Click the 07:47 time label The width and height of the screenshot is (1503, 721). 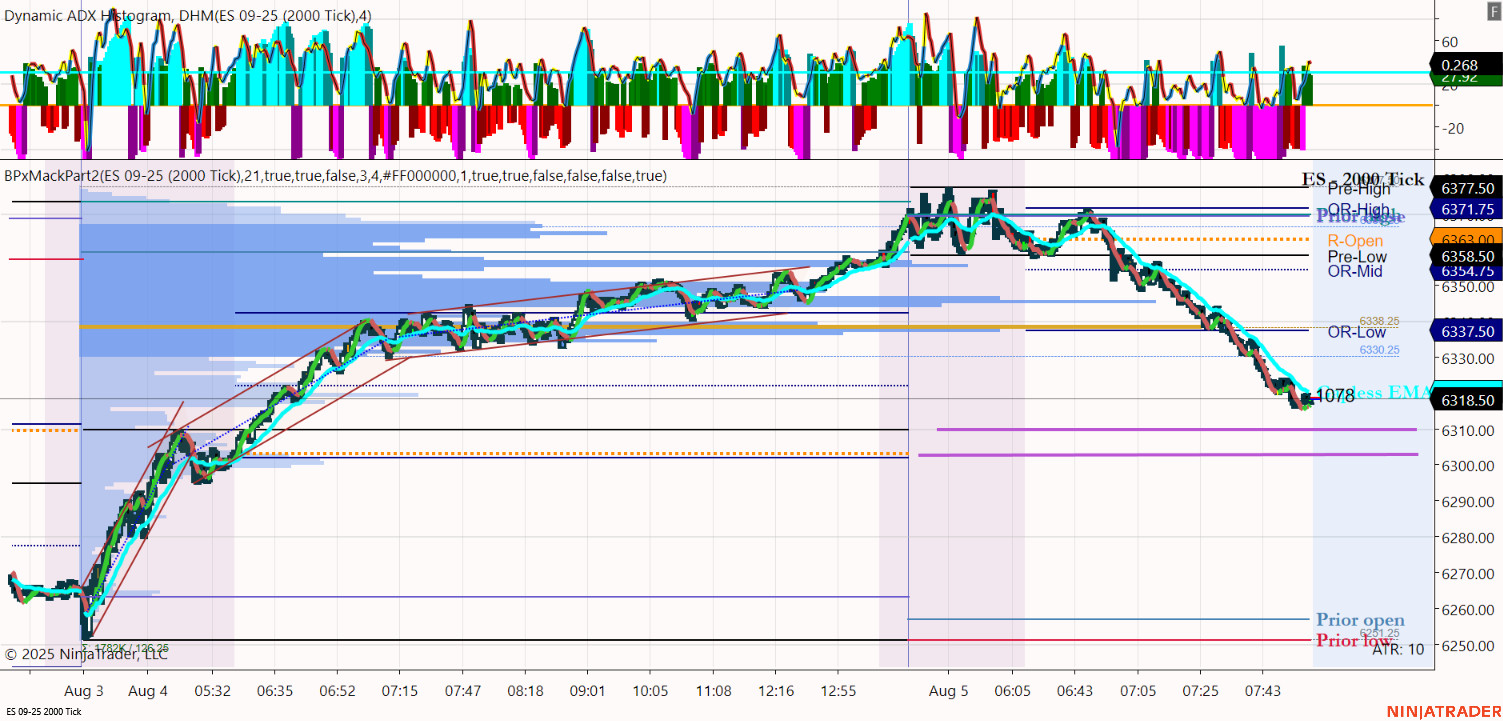tap(462, 691)
